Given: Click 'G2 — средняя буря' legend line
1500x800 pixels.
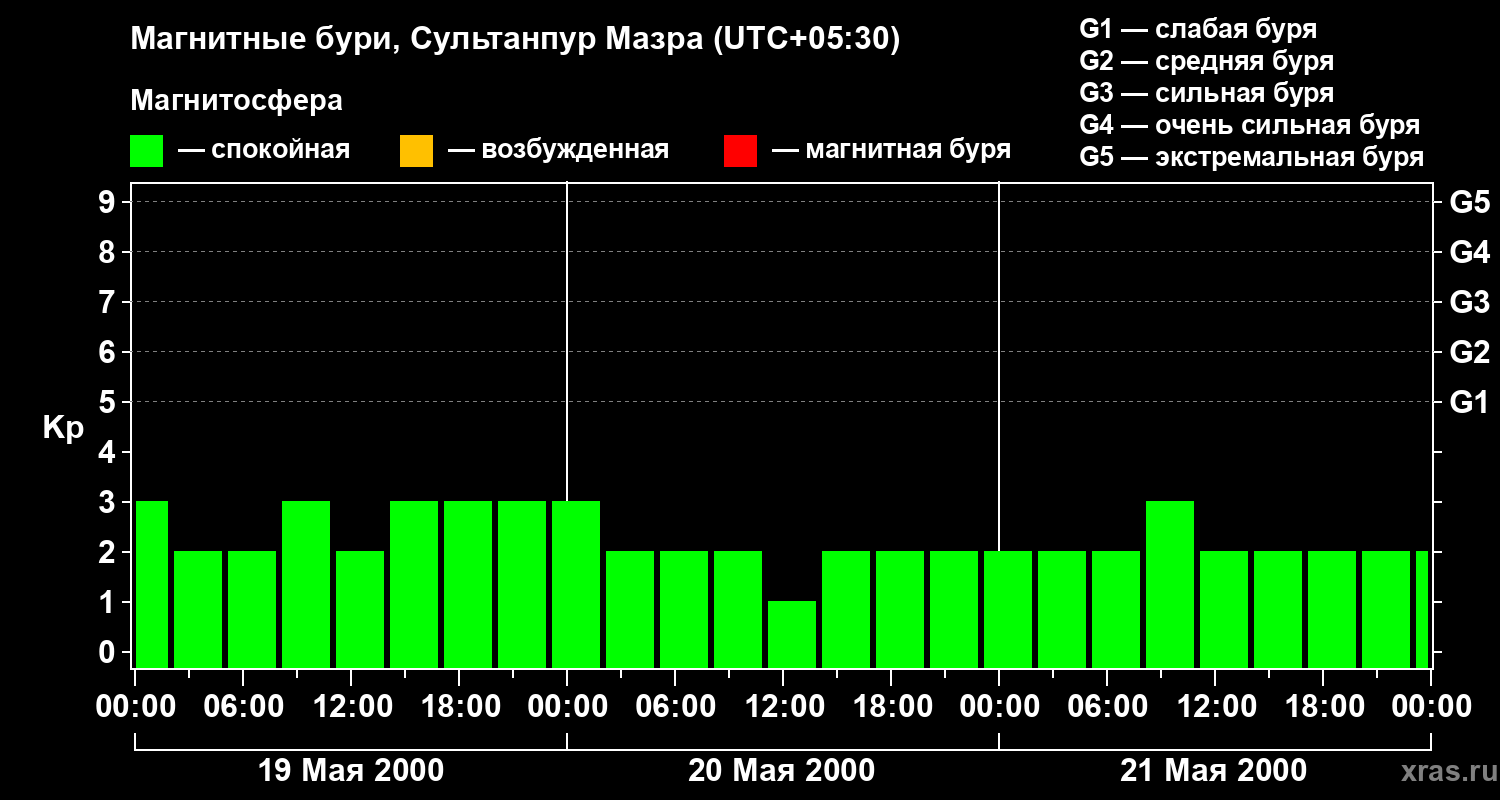Looking at the screenshot, I should coord(1206,61).
